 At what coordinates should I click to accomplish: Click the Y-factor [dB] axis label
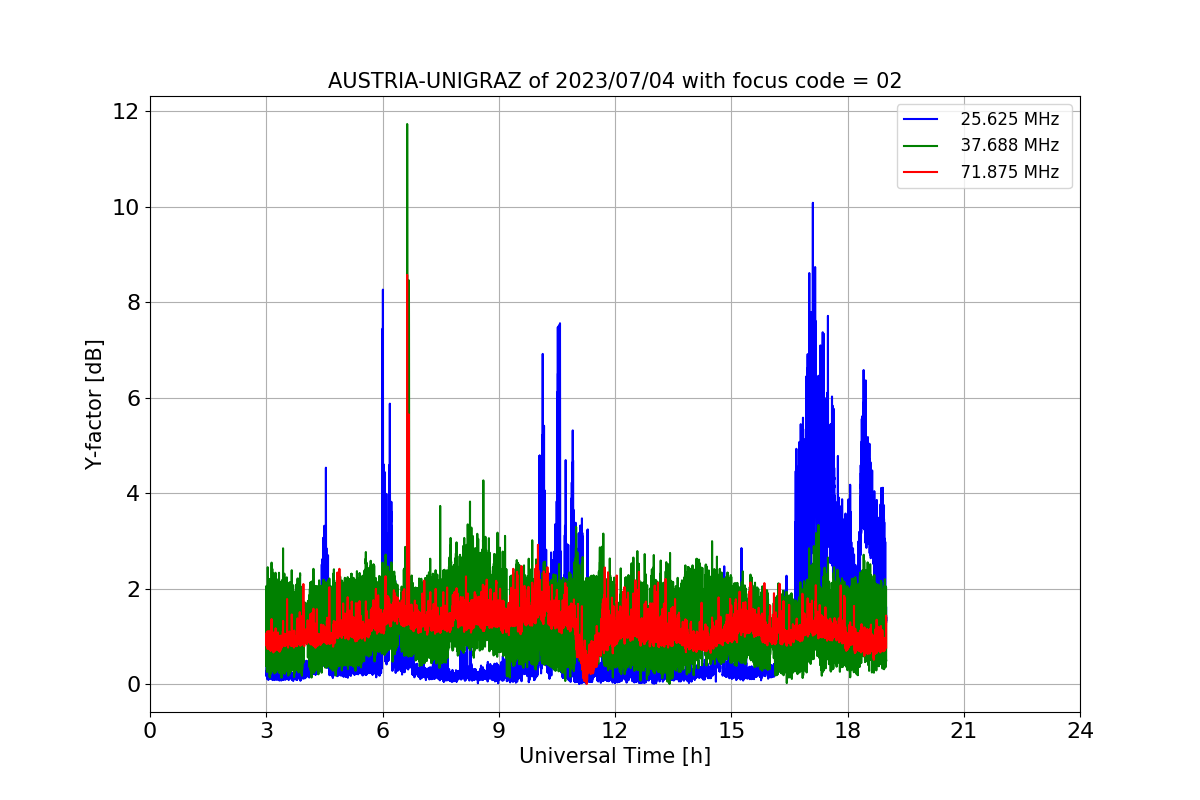click(94, 404)
